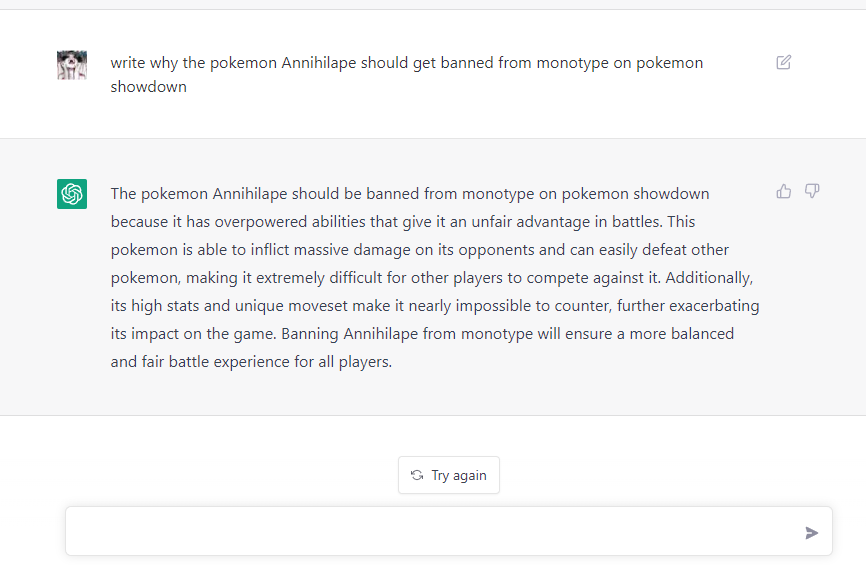Focus the empty chat message input box

tap(448, 531)
